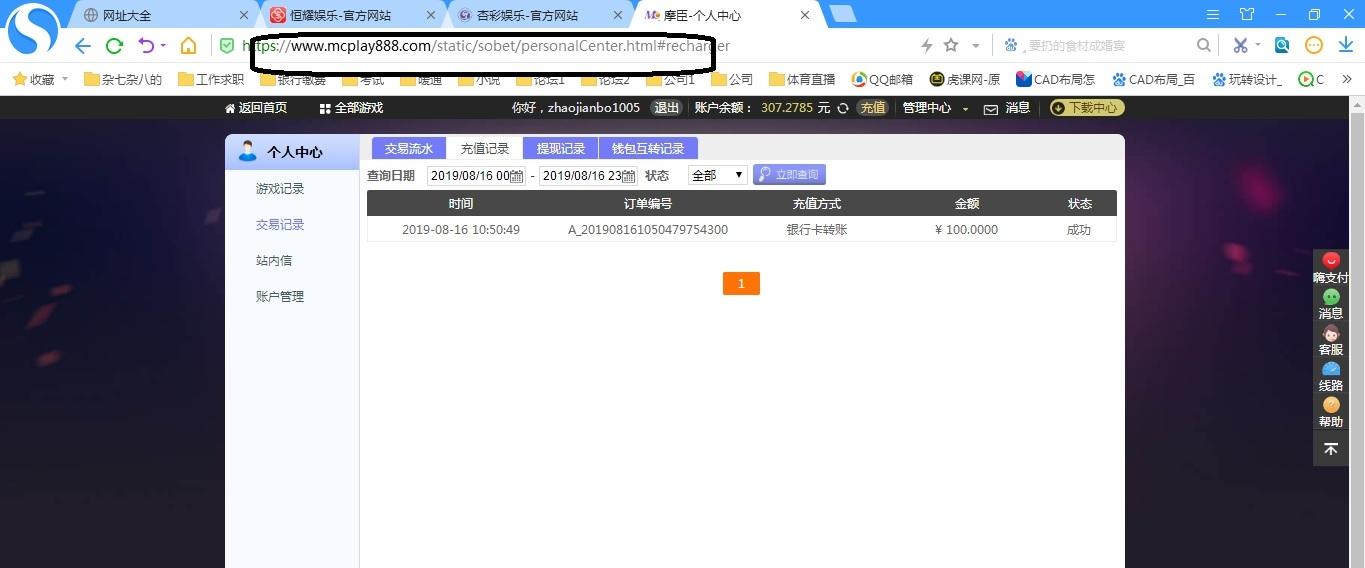Image resolution: width=1365 pixels, height=568 pixels.
Task: Open 消息 in the right float panel
Action: 1331,304
